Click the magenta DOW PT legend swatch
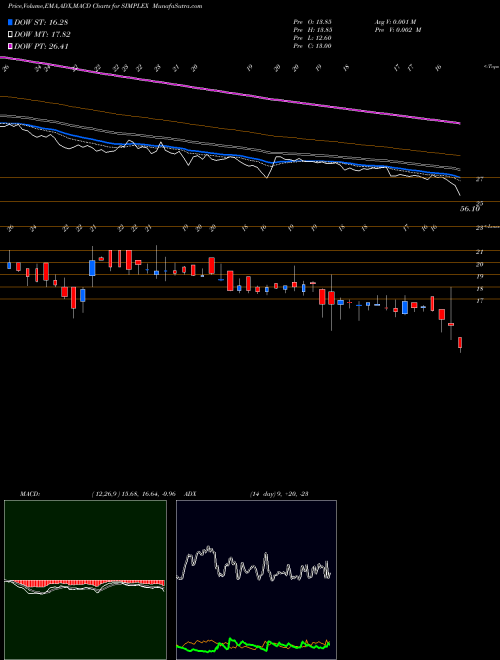The width and height of the screenshot is (500, 660). pos(11,46)
